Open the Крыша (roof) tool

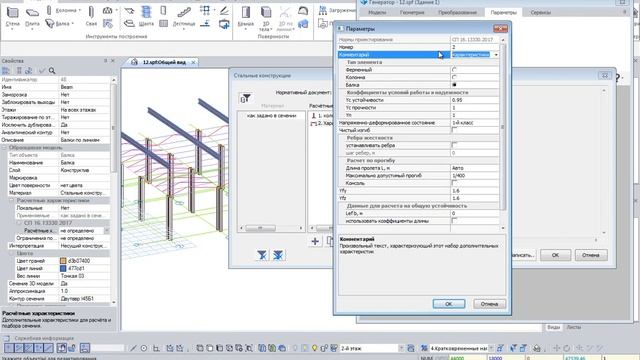(x=246, y=17)
